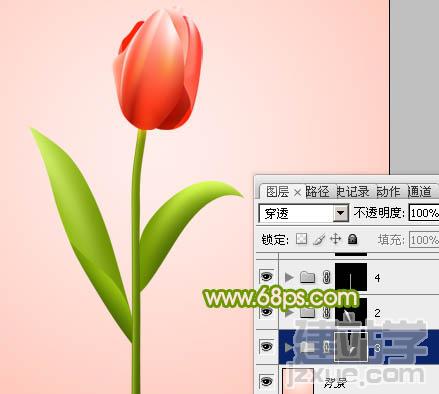Select layer group named 4

(377, 278)
